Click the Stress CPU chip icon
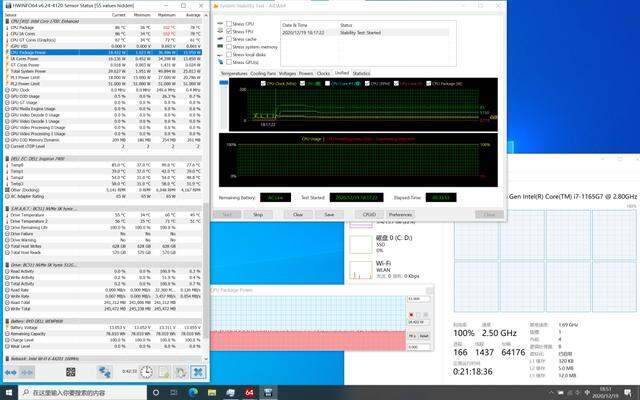This screenshot has height=400, width=640. coord(220,24)
